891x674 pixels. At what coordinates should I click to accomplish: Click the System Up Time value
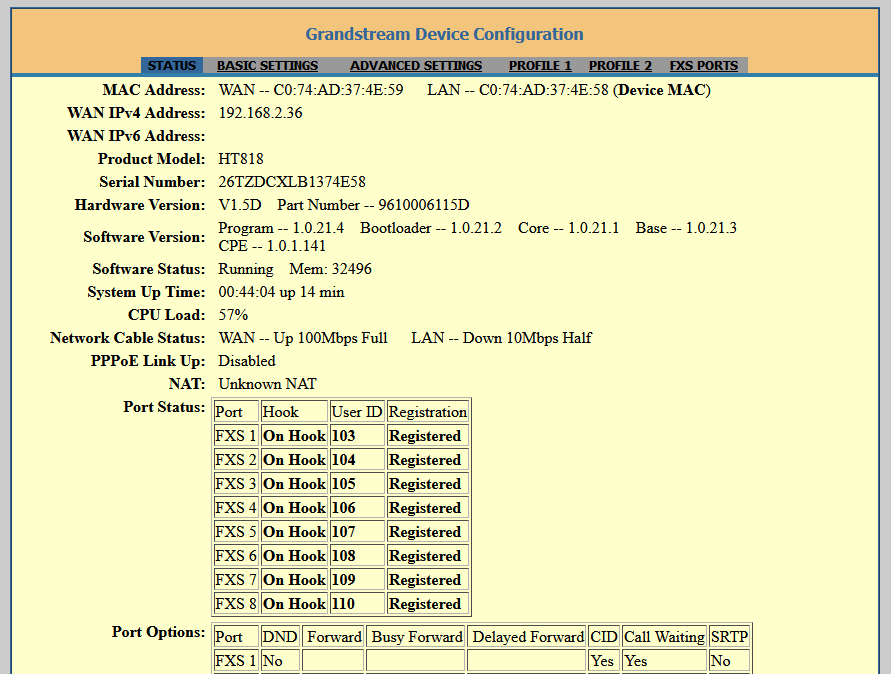281,292
